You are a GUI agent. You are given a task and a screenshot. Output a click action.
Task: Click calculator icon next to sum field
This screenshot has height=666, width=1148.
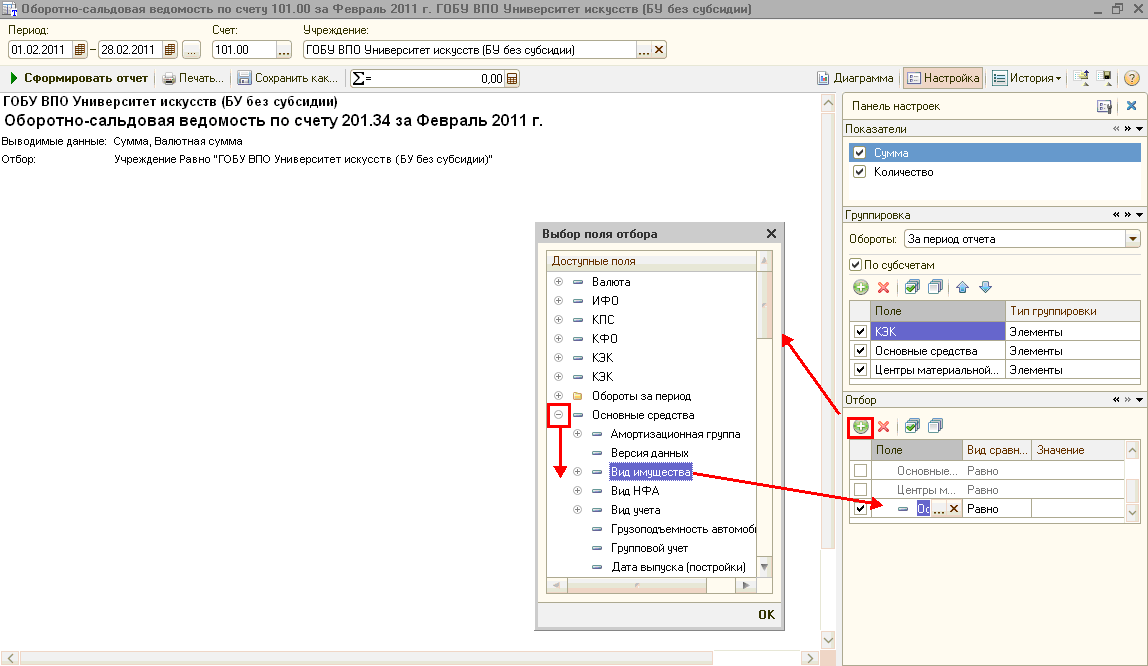click(512, 78)
